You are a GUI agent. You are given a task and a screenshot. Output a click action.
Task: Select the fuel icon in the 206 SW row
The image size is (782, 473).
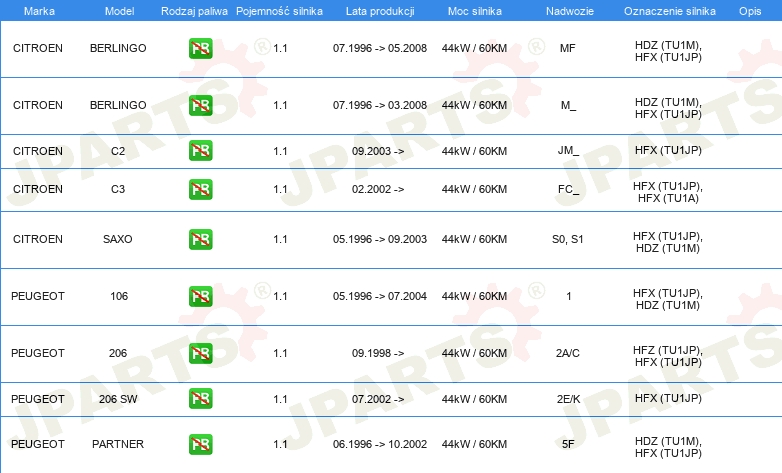coord(200,399)
